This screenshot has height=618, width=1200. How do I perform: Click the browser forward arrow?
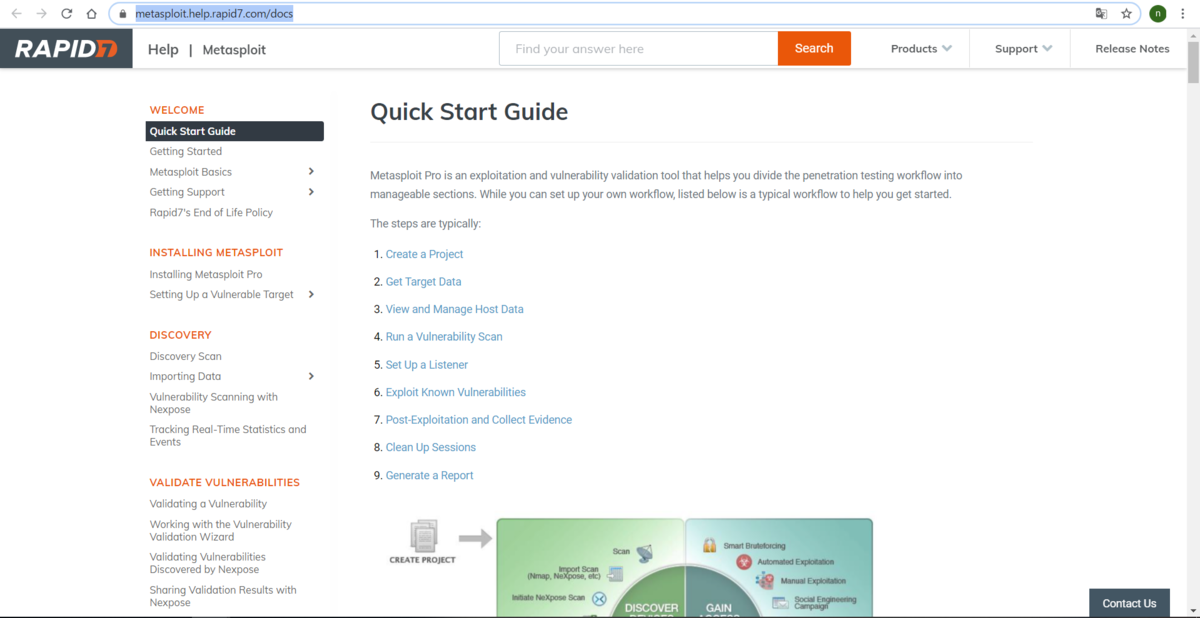[41, 14]
